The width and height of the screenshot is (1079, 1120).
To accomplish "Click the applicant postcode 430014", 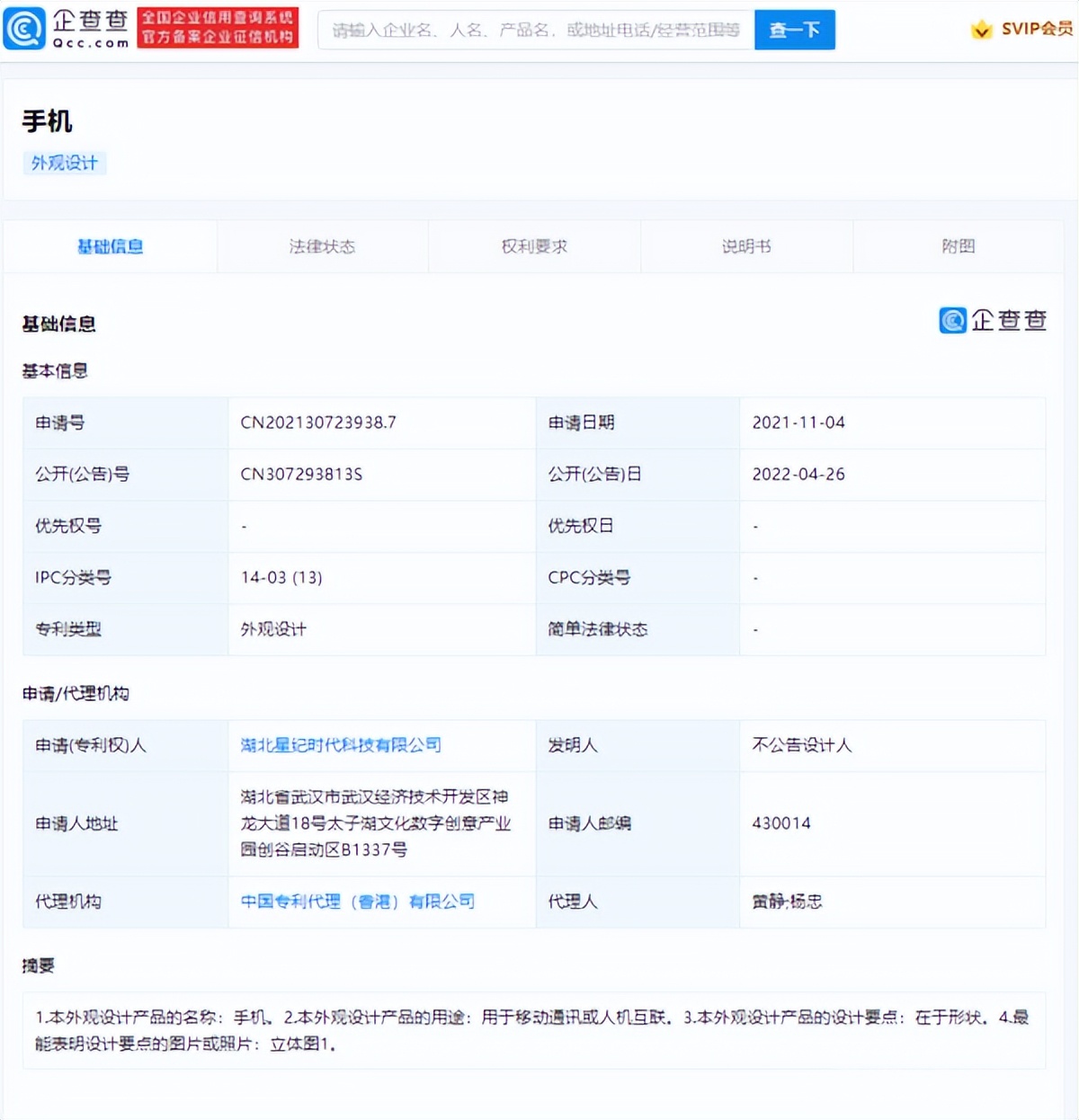I will [x=781, y=823].
